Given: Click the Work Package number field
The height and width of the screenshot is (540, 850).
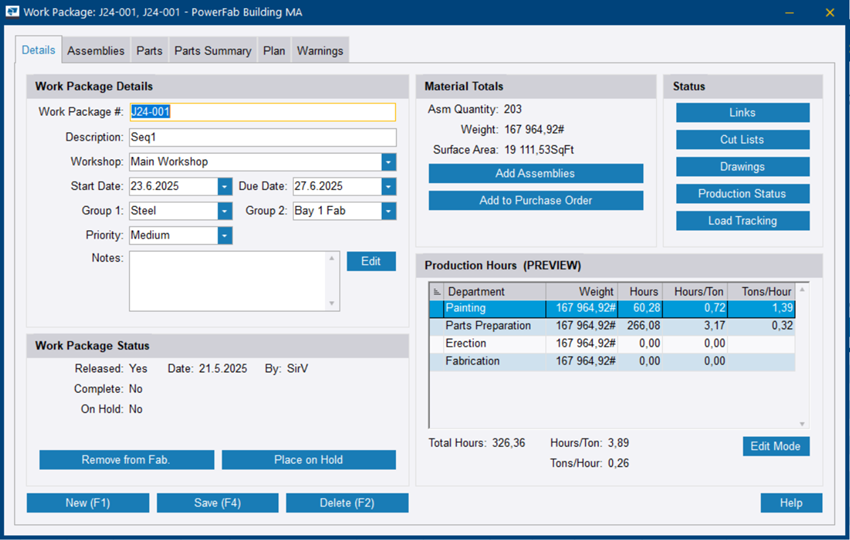Looking at the screenshot, I should 262,113.
